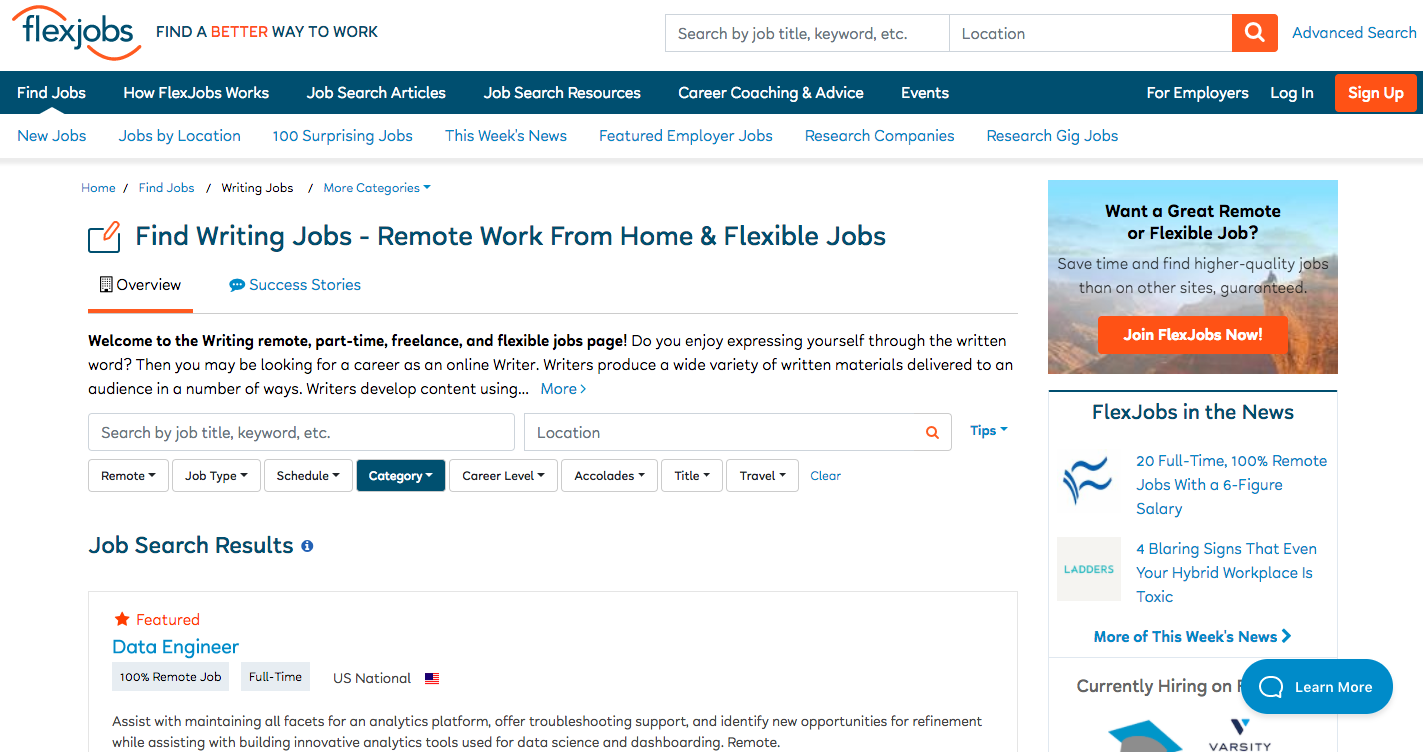Open the Career Level filter dropdown
The height and width of the screenshot is (752, 1423).
pyautogui.click(x=503, y=475)
